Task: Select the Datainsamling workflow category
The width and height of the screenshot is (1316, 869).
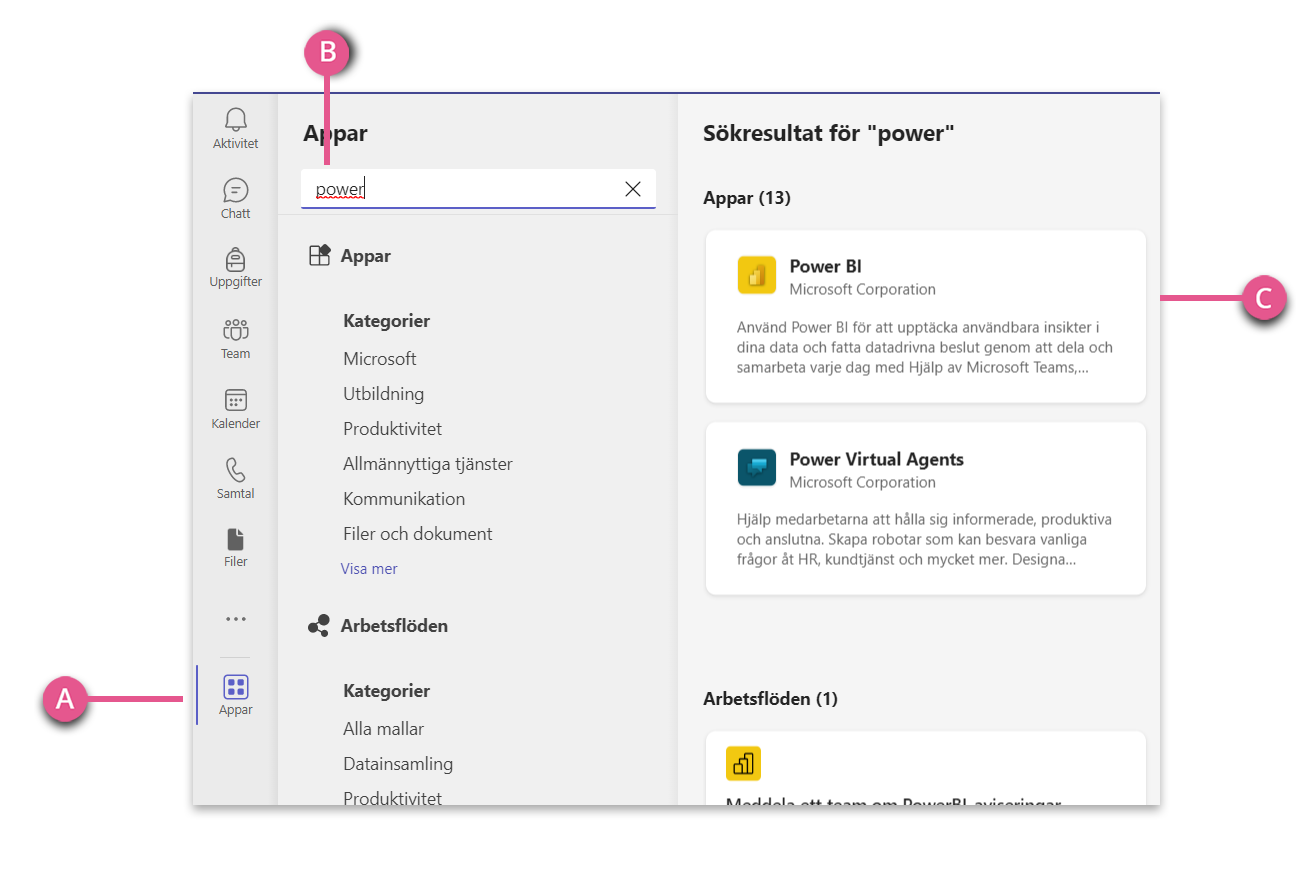Action: click(x=398, y=764)
